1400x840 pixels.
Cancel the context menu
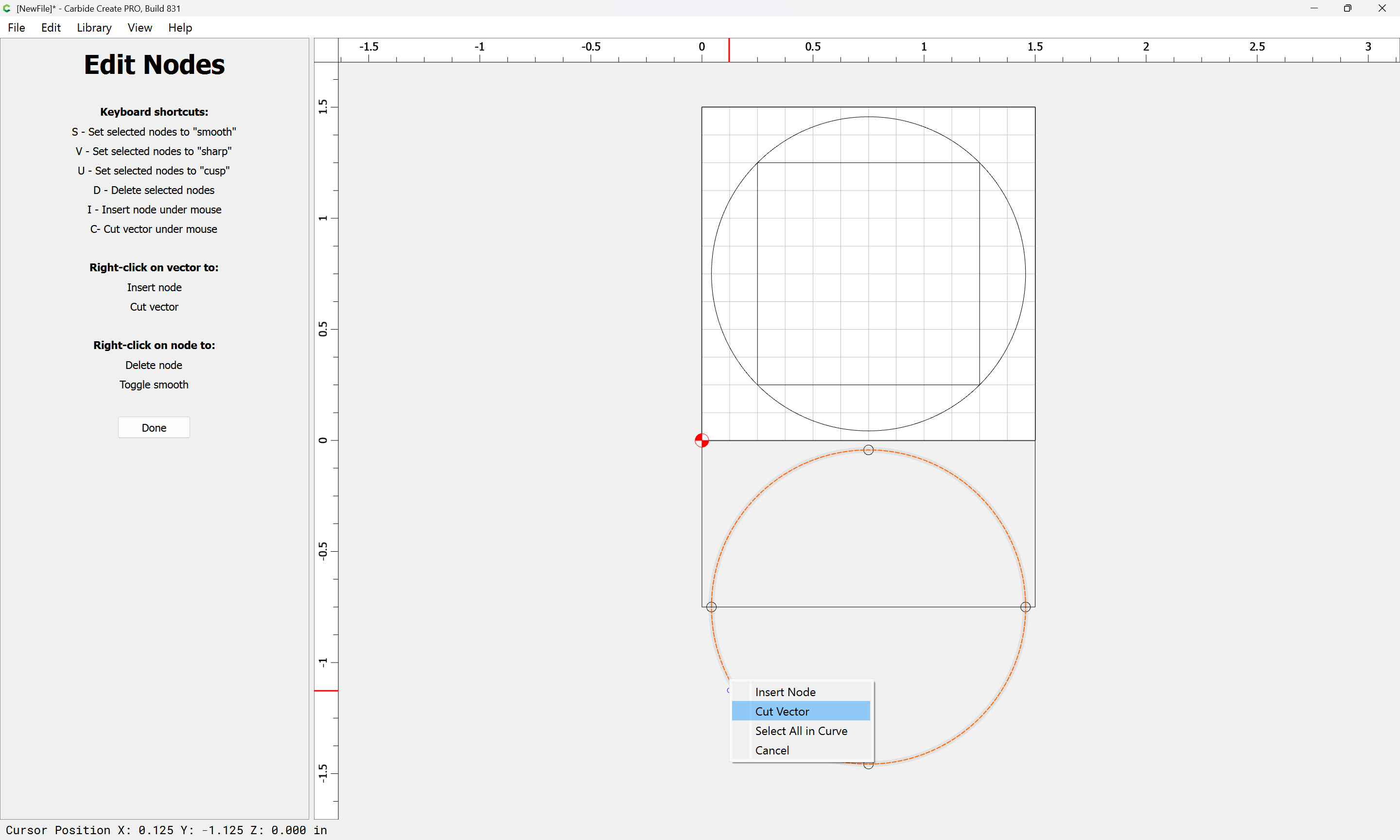tap(771, 750)
